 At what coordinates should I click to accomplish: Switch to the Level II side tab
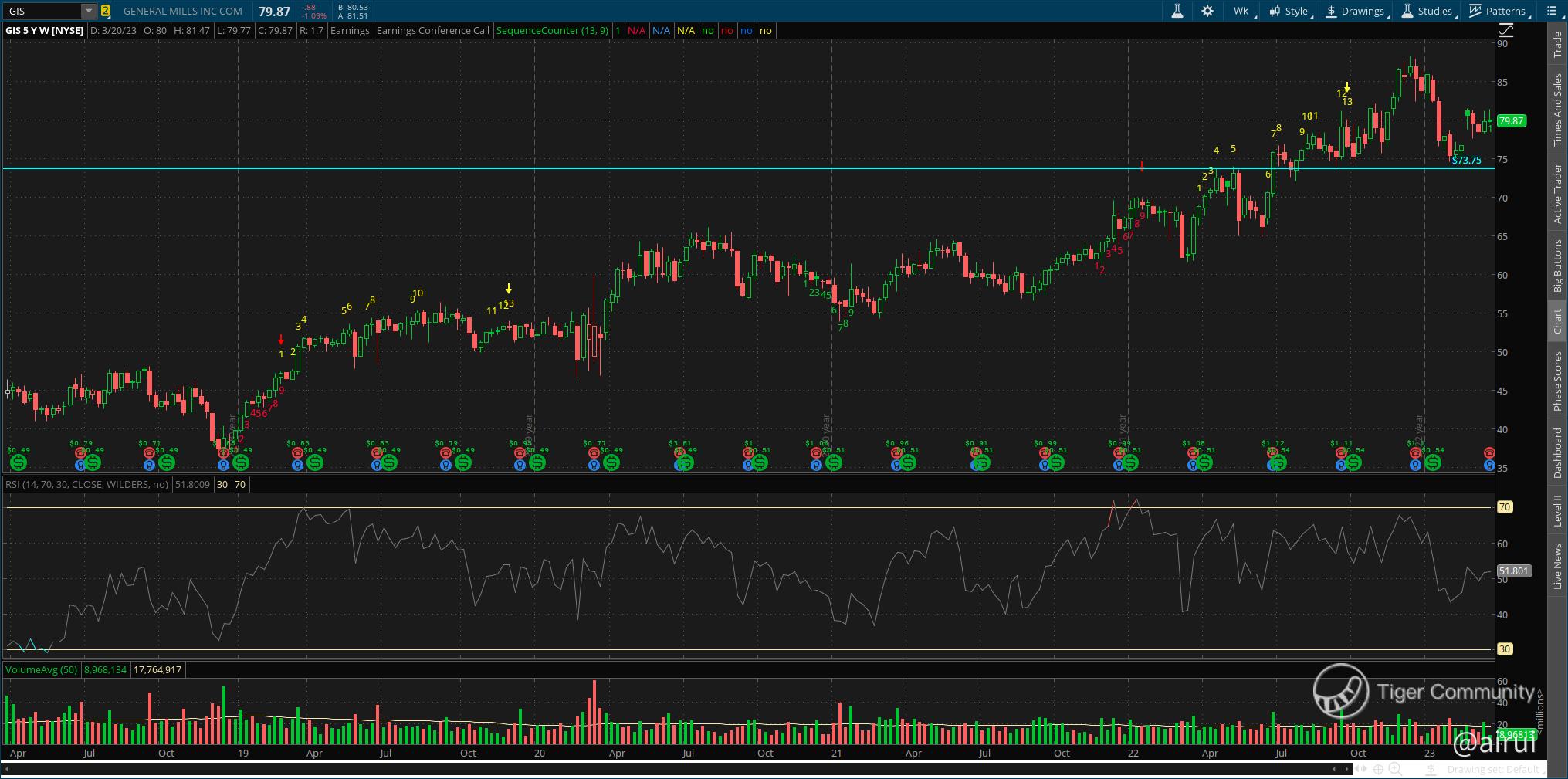[x=1557, y=511]
